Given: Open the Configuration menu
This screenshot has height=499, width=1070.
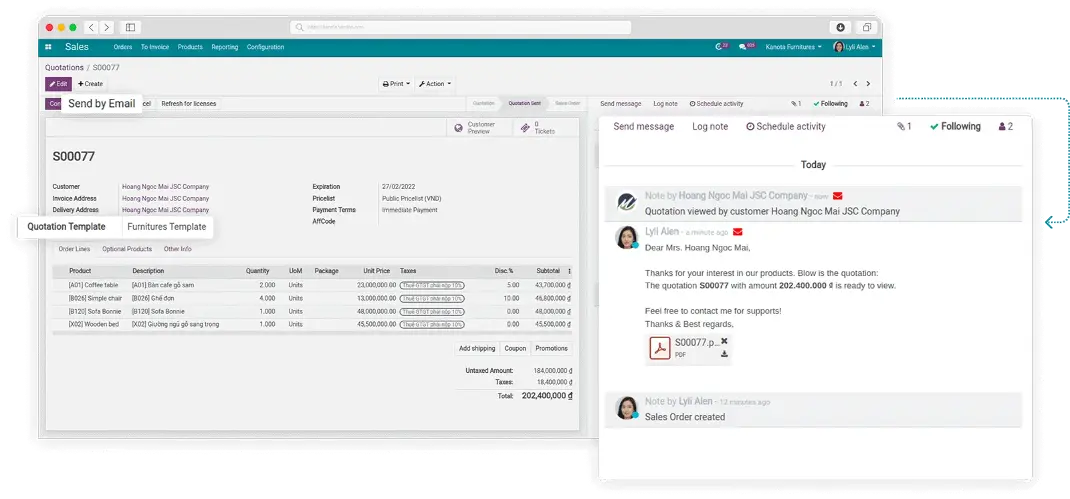Looking at the screenshot, I should pyautogui.click(x=265, y=47).
